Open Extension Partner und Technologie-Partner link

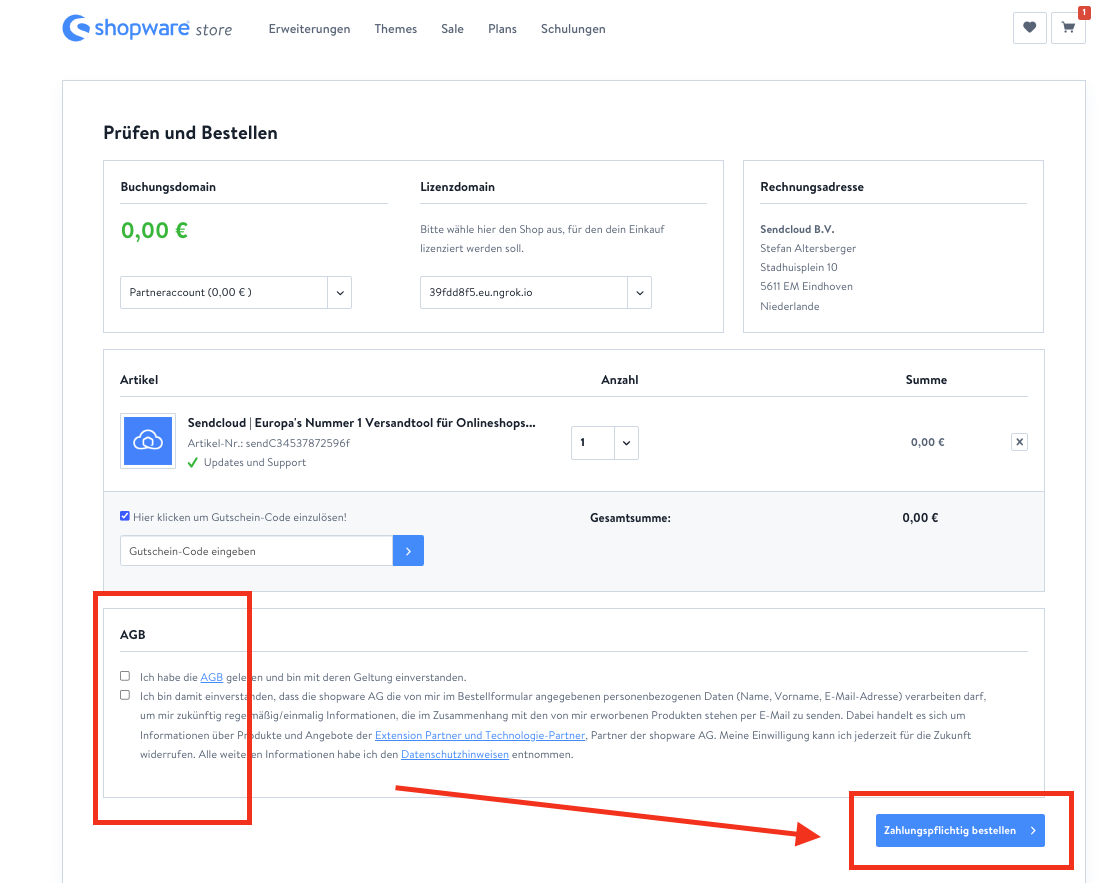point(480,735)
